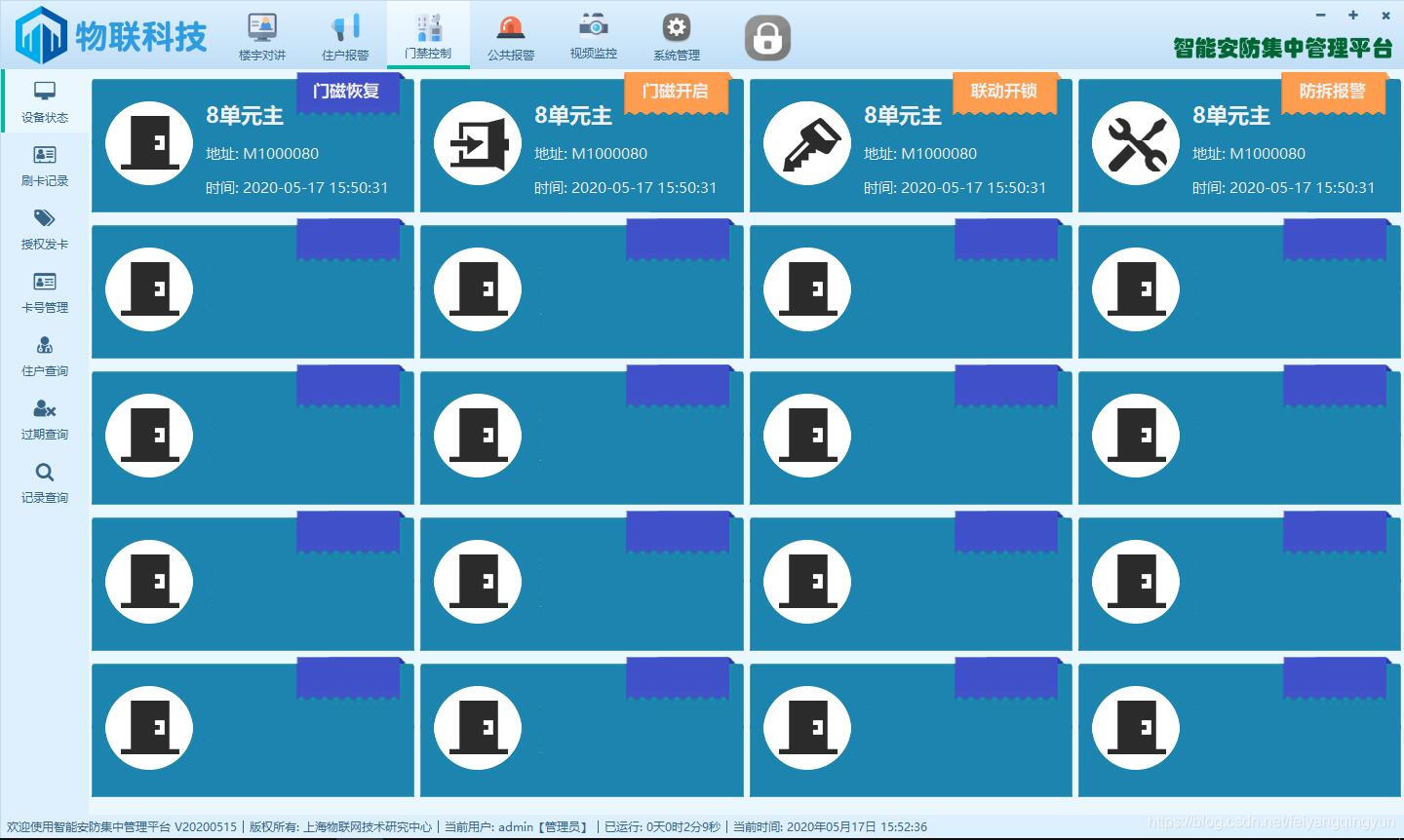
Task: Select the 8单元主 title in the 门磁恢复 card
Action: click(x=245, y=116)
